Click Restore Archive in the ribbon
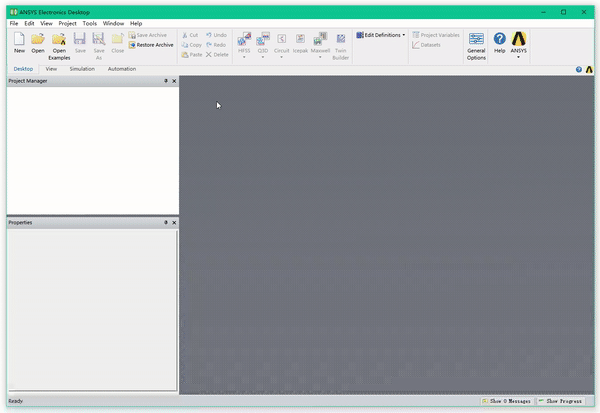 click(x=151, y=45)
